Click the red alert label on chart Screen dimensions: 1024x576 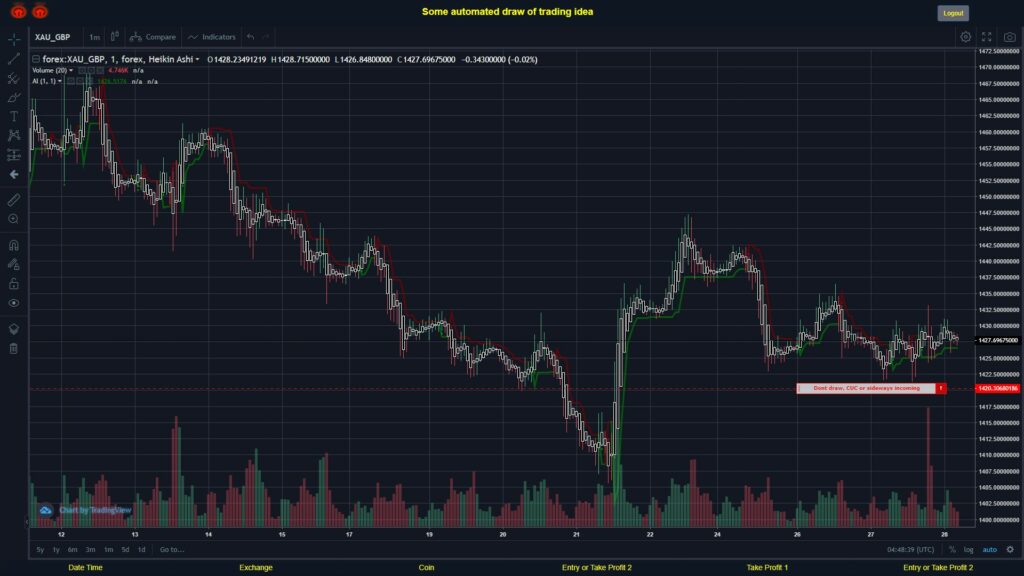click(871, 388)
